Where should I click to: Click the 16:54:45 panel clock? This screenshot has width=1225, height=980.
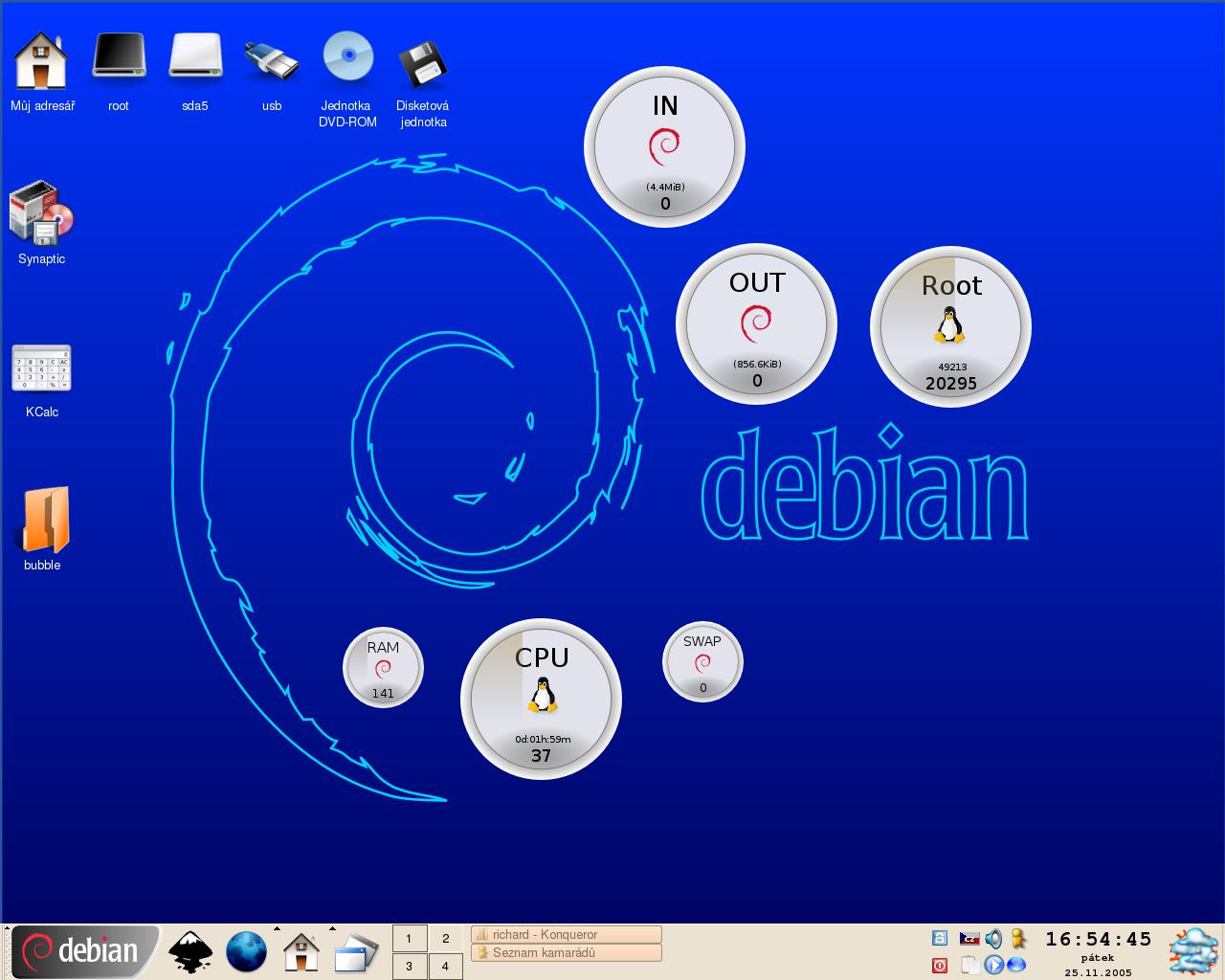tap(1098, 939)
